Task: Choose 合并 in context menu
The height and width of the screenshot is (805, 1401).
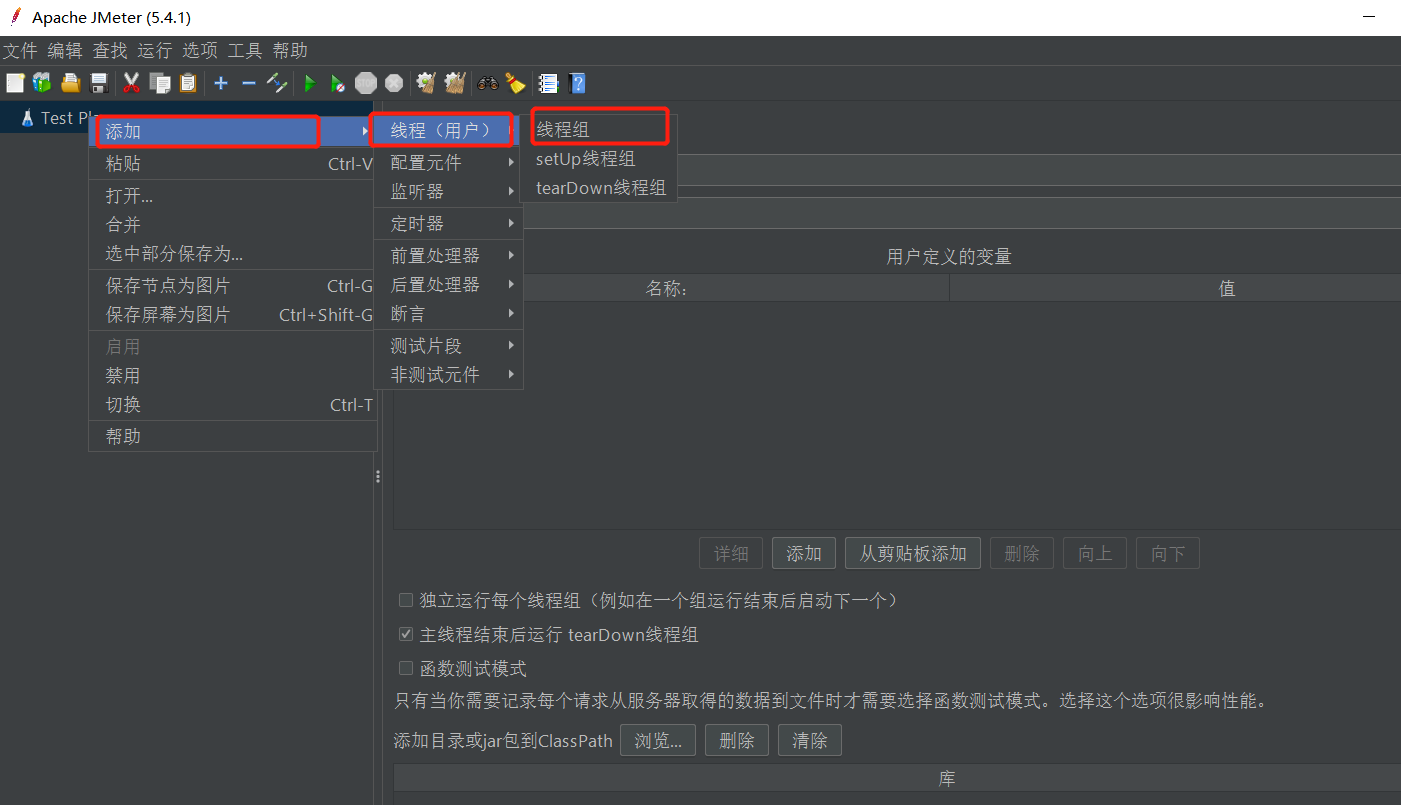Action: tap(233, 225)
